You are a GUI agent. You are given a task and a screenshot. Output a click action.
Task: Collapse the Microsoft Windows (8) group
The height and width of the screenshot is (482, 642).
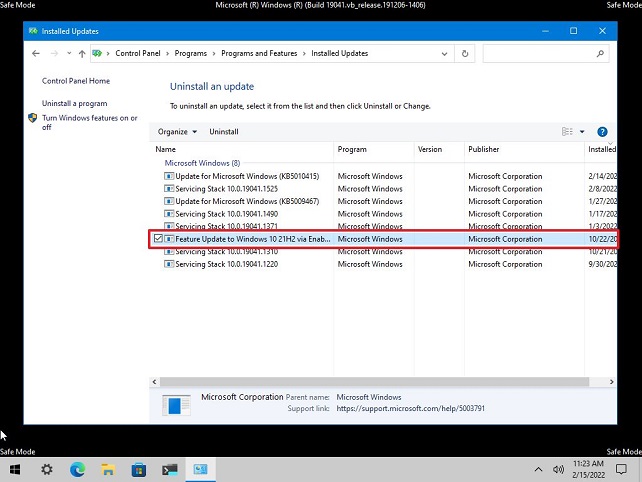[x=202, y=163]
